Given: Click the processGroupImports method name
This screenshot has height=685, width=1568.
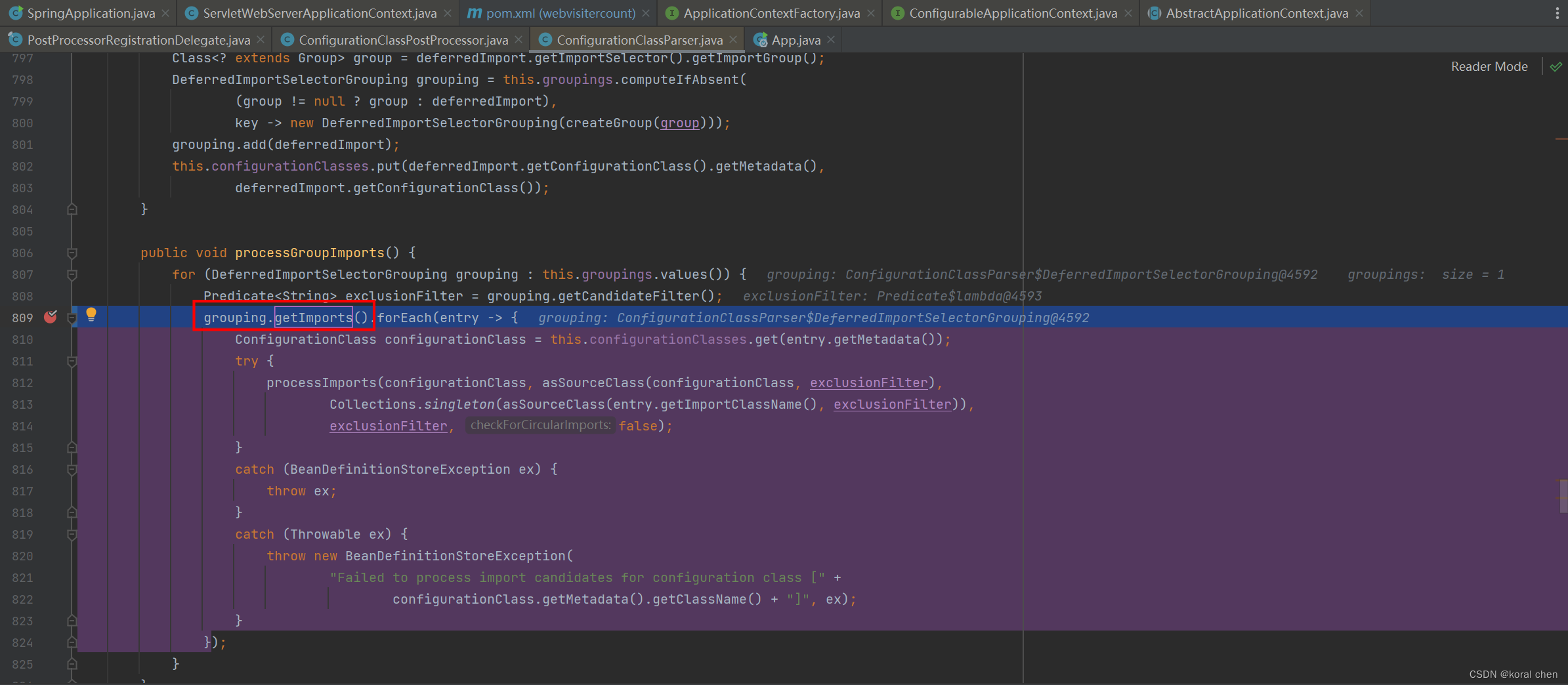Looking at the screenshot, I should (310, 253).
